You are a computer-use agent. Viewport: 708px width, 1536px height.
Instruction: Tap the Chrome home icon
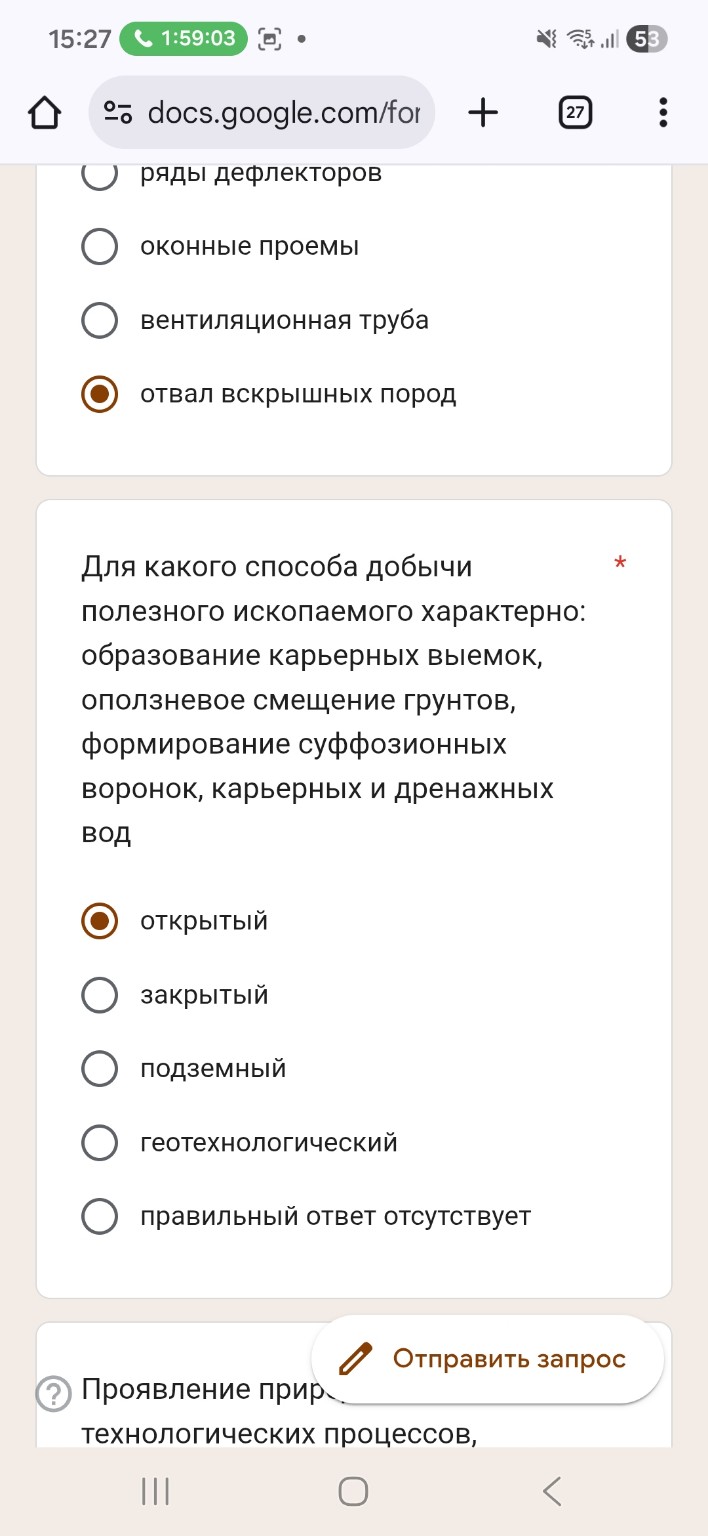click(44, 112)
